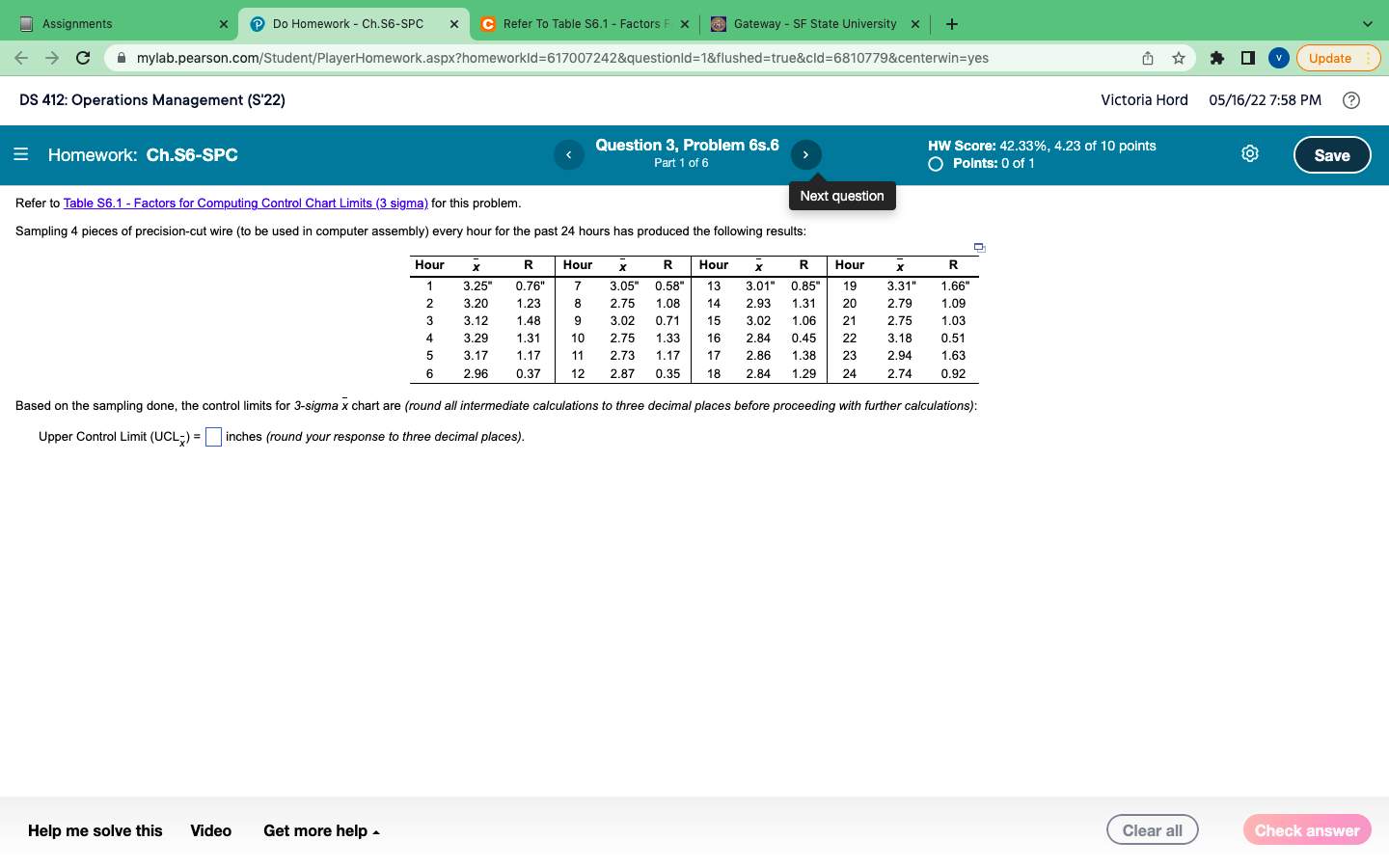1389x868 pixels.
Task: Go back using the browser back arrow
Action: point(21,58)
